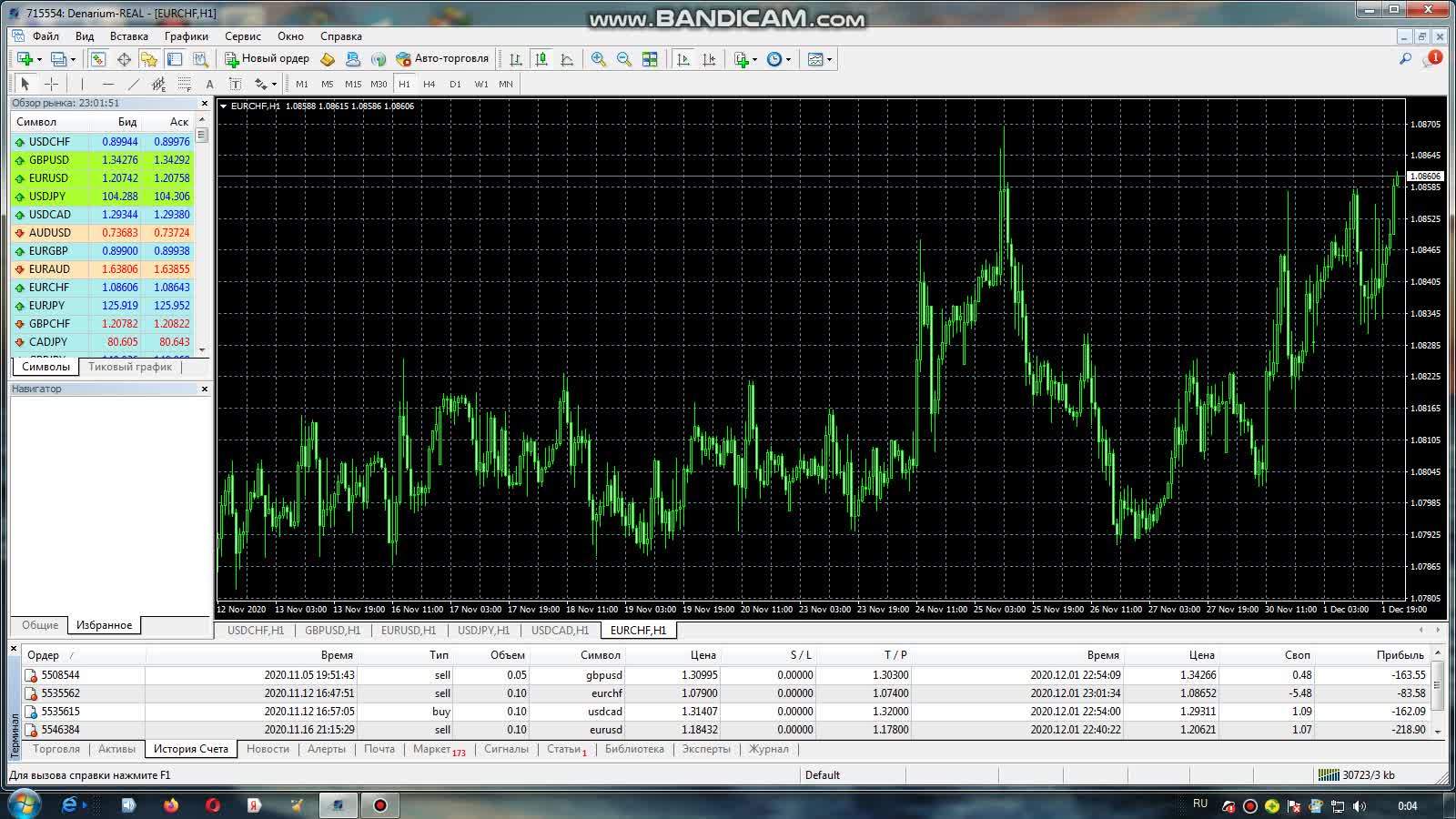Screen dimensions: 1456x819
Task: Toggle the Terminal panel button
Action: click(175, 59)
